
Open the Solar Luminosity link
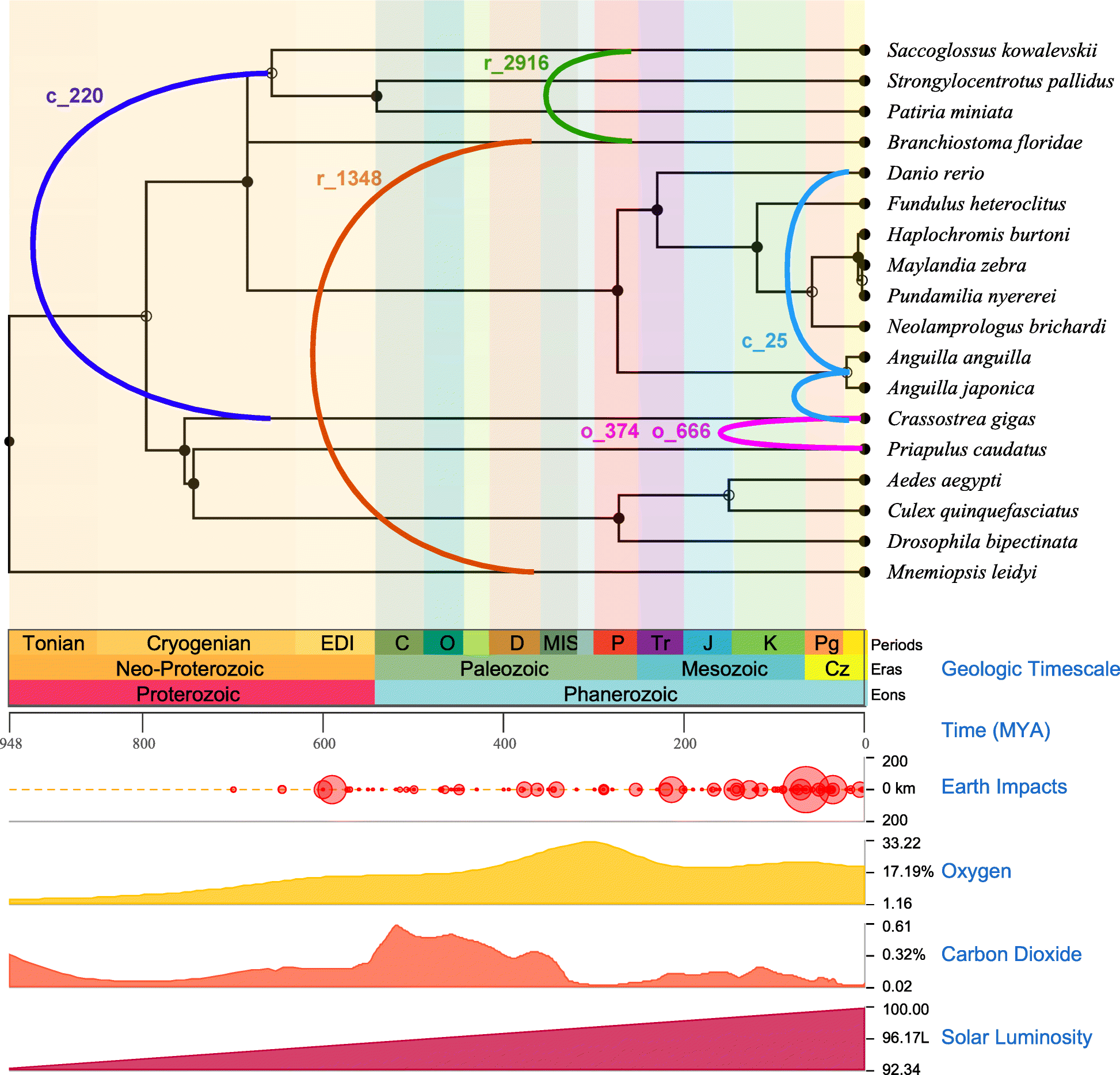[1016, 1037]
